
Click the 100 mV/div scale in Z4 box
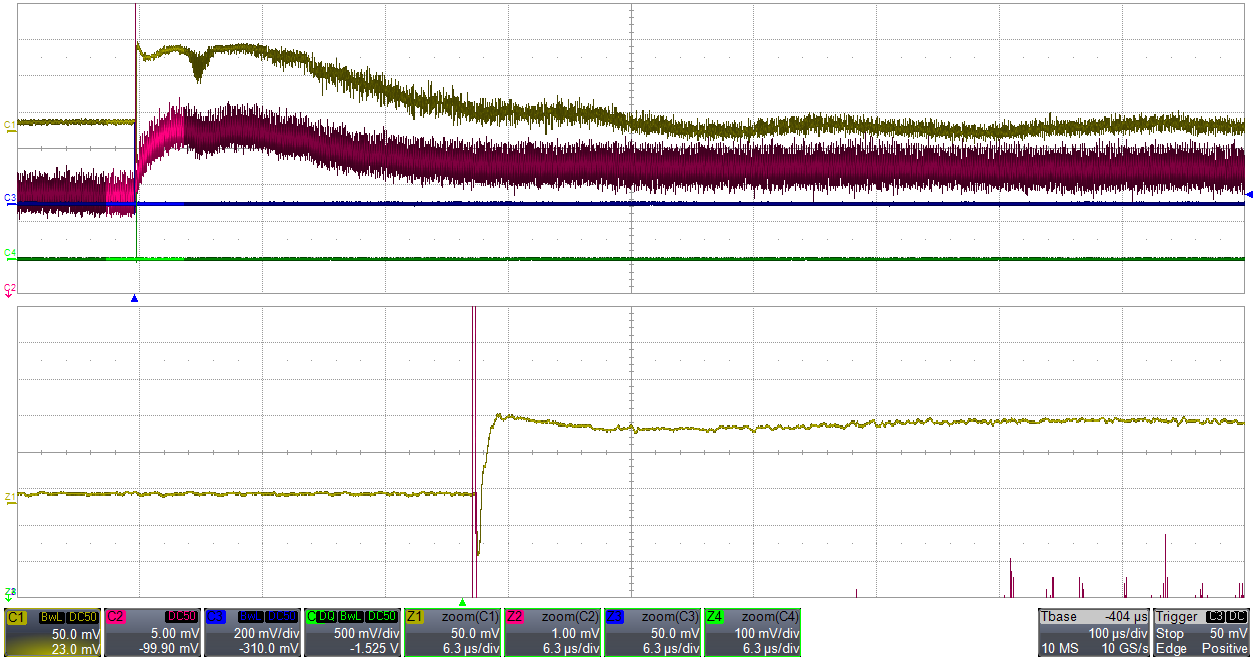[768, 633]
